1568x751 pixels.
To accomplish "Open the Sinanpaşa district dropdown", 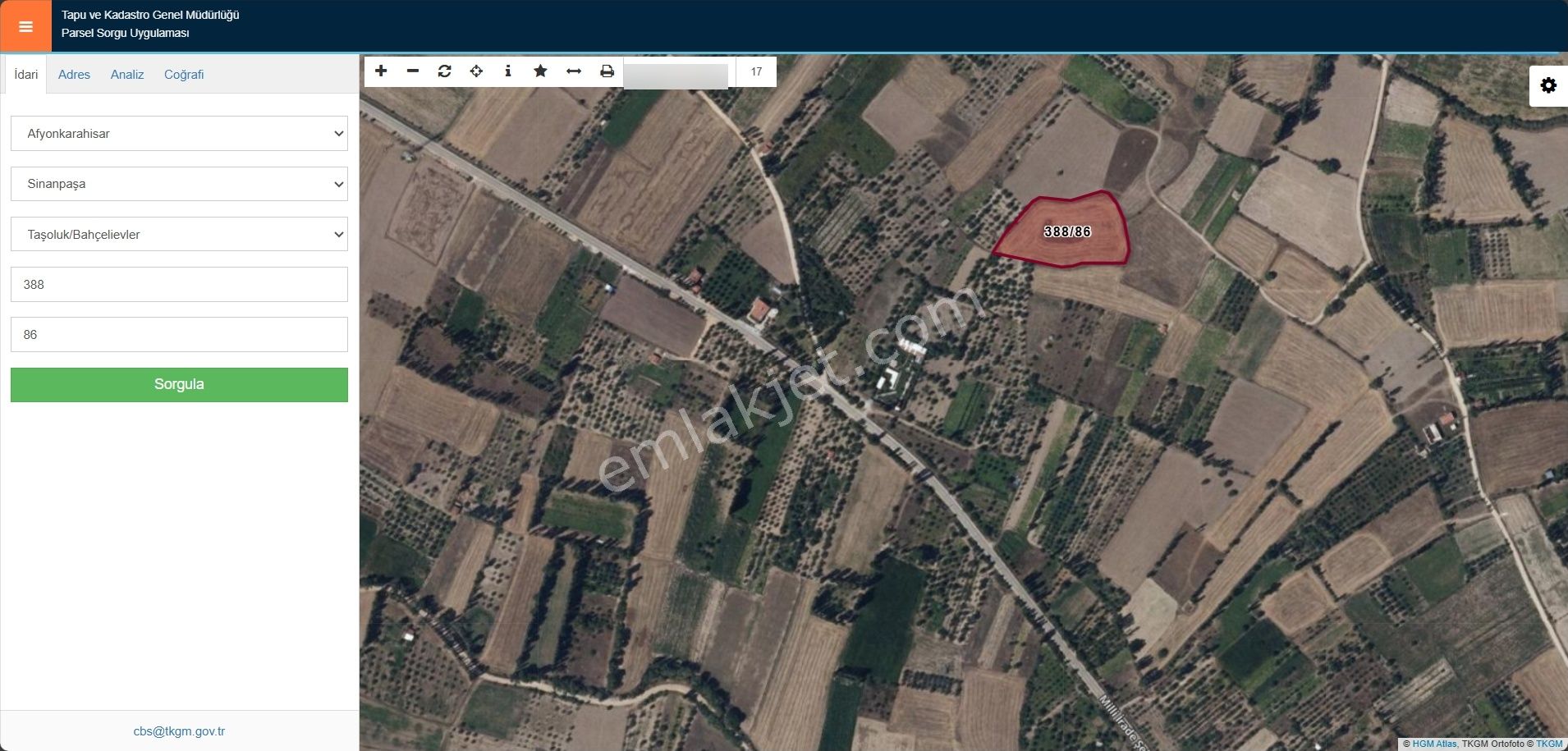I will [178, 184].
